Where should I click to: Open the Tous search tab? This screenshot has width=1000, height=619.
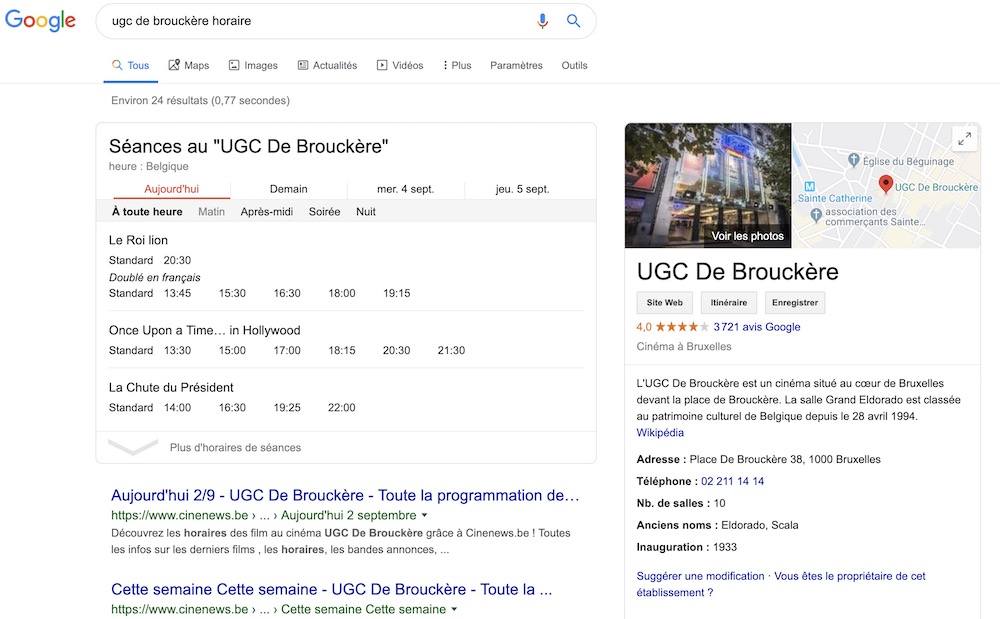click(x=131, y=65)
